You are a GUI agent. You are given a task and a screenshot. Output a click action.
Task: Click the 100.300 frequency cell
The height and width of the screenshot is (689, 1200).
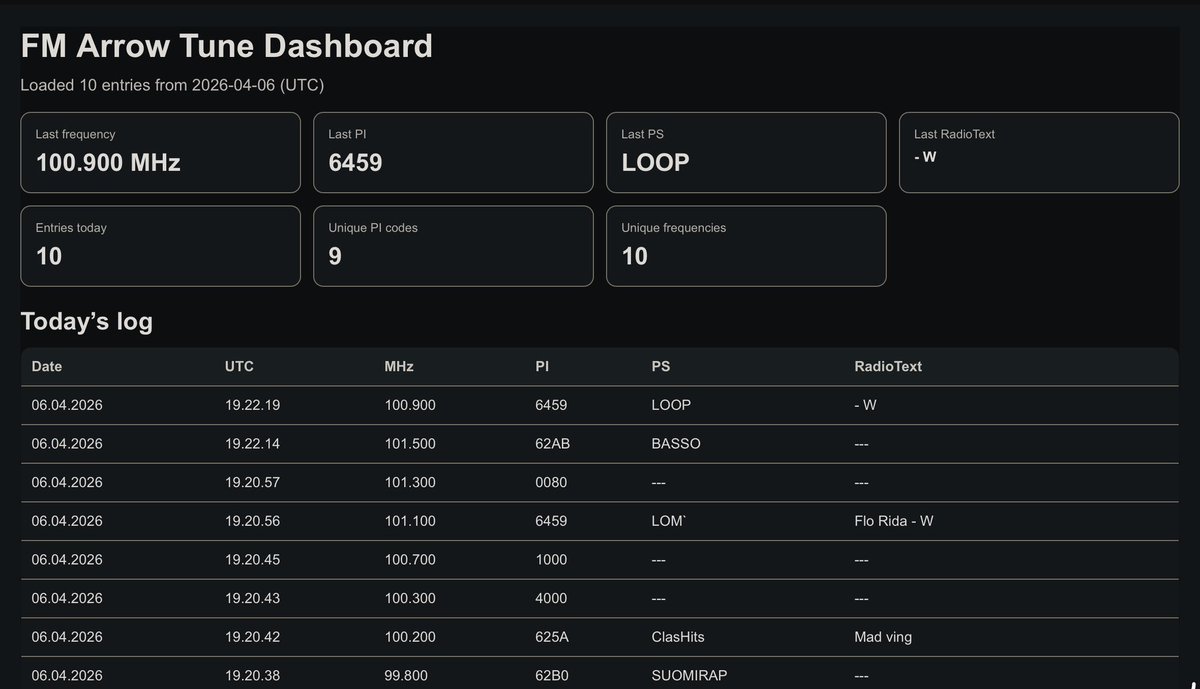click(x=410, y=598)
